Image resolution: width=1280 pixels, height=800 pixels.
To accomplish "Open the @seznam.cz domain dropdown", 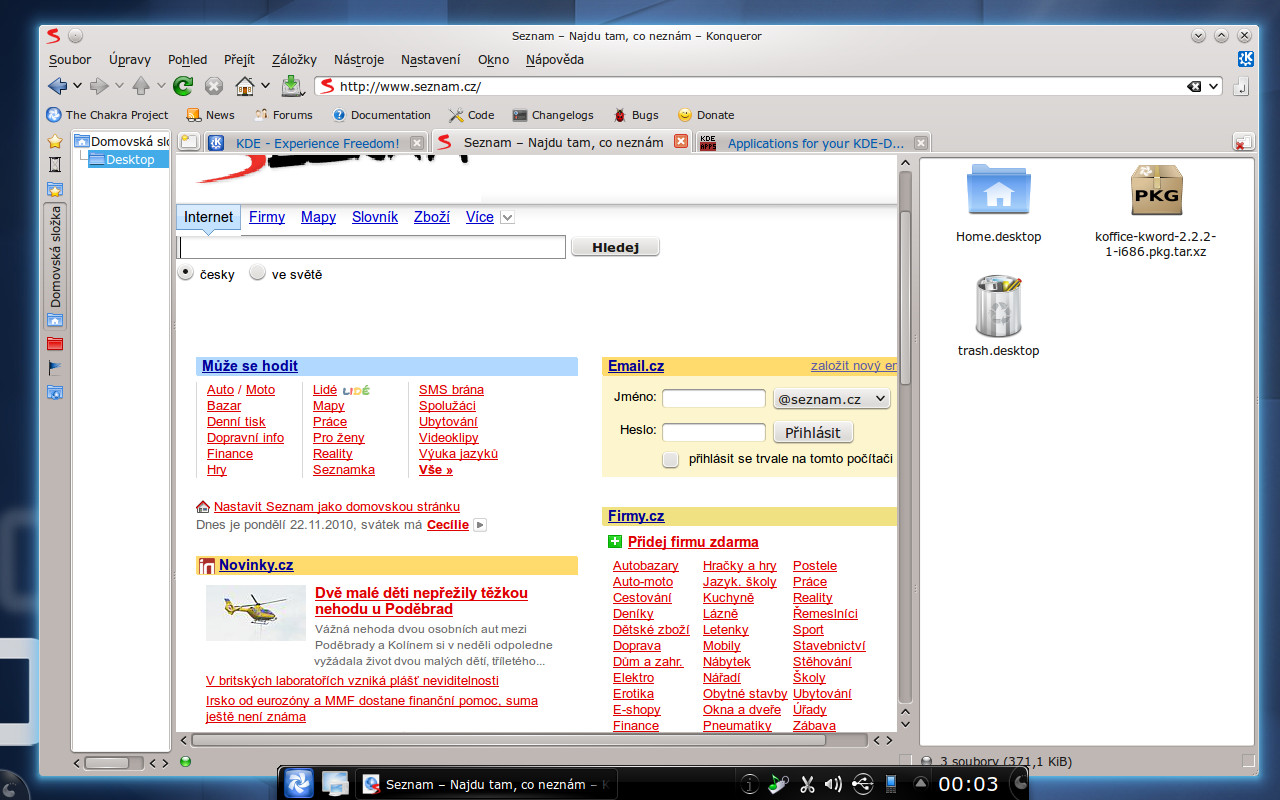I will tap(831, 399).
